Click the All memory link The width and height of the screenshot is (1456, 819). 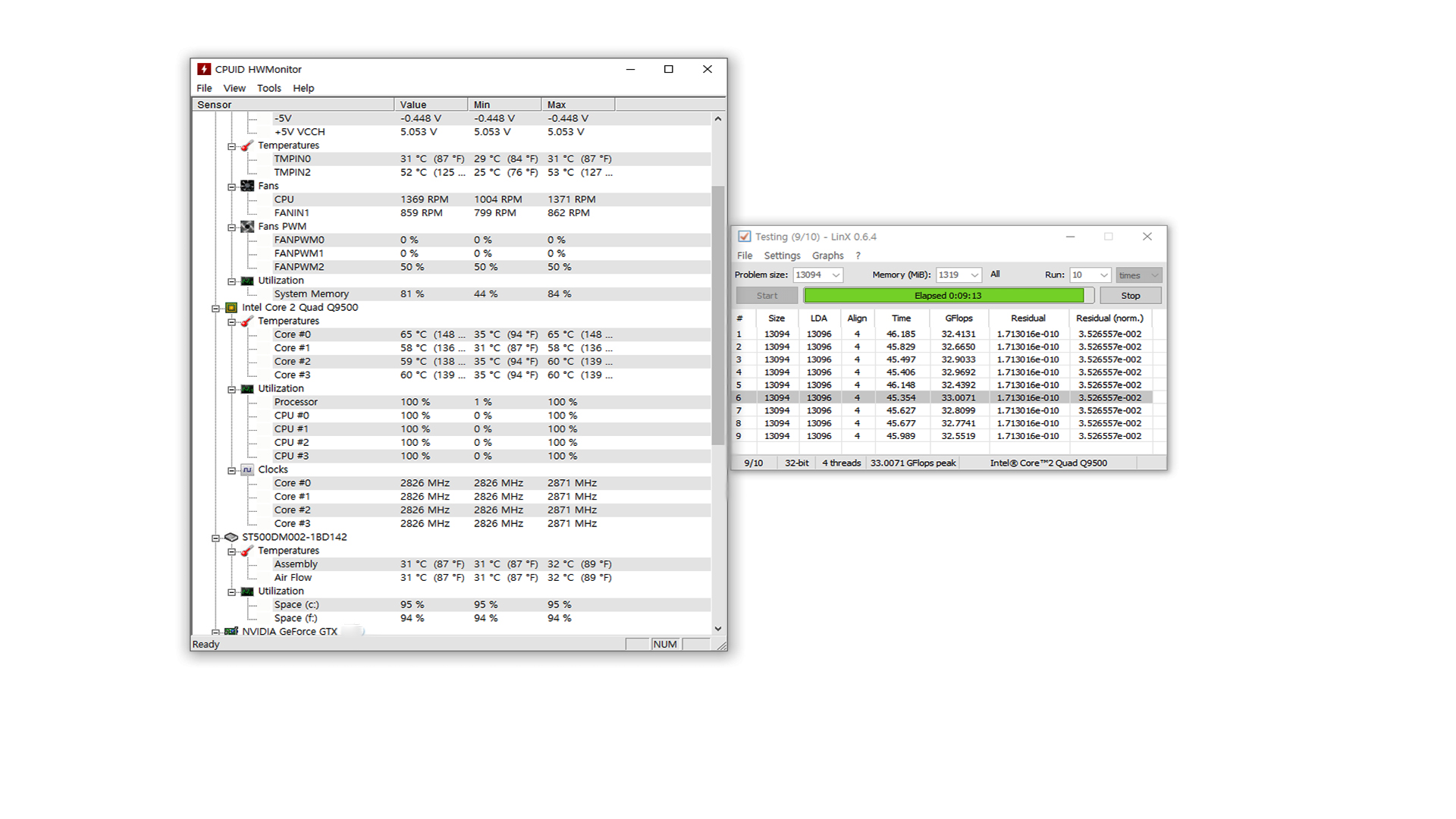[x=995, y=275]
